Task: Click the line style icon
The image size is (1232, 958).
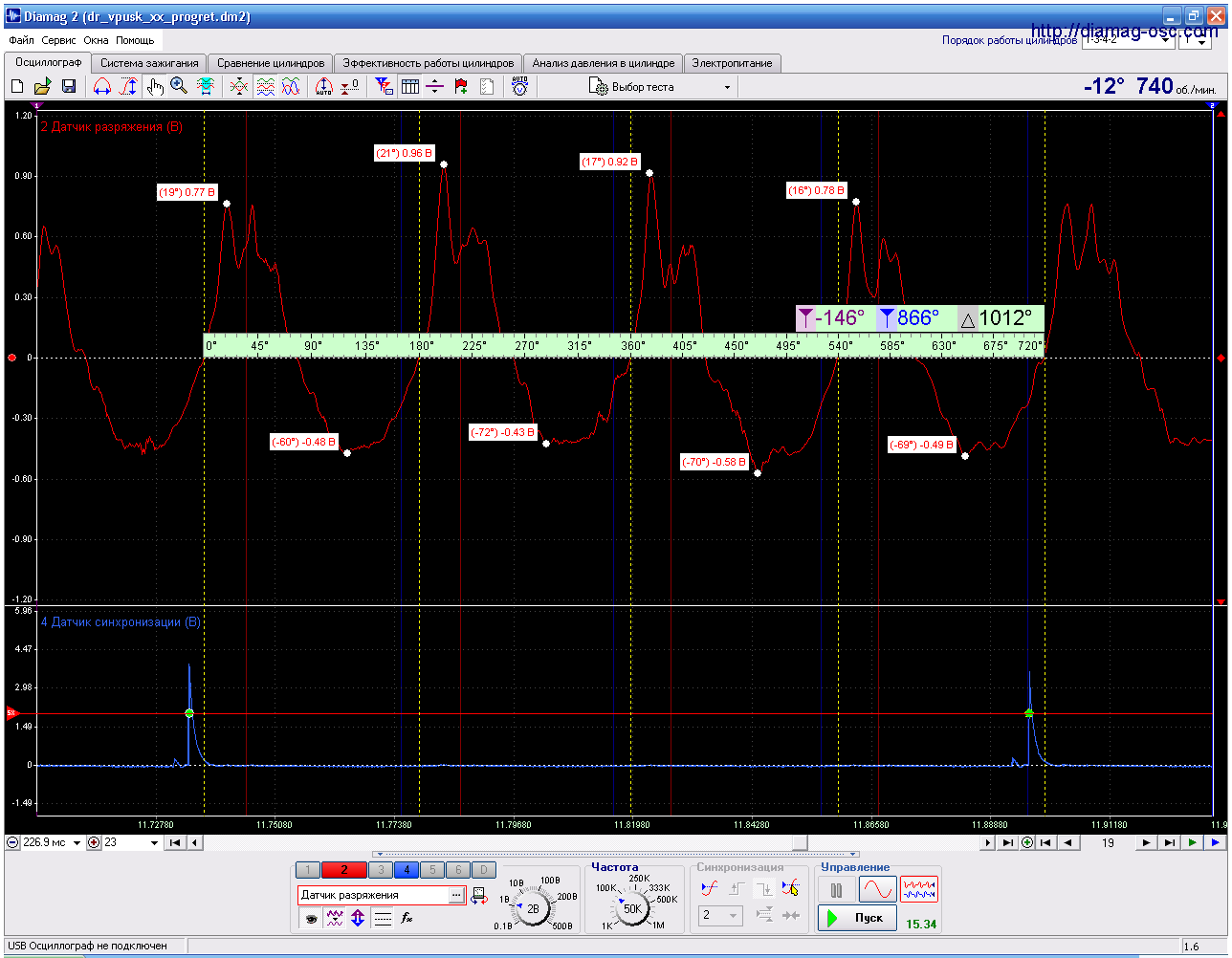Action: [383, 919]
